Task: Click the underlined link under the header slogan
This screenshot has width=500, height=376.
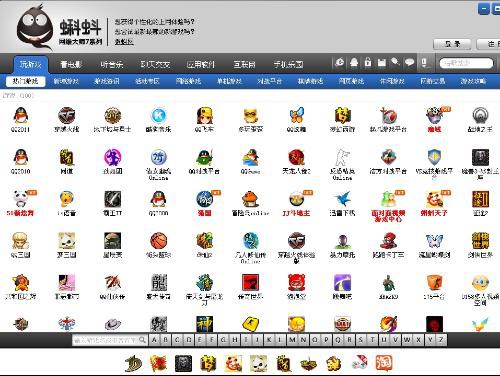Action: click(124, 42)
